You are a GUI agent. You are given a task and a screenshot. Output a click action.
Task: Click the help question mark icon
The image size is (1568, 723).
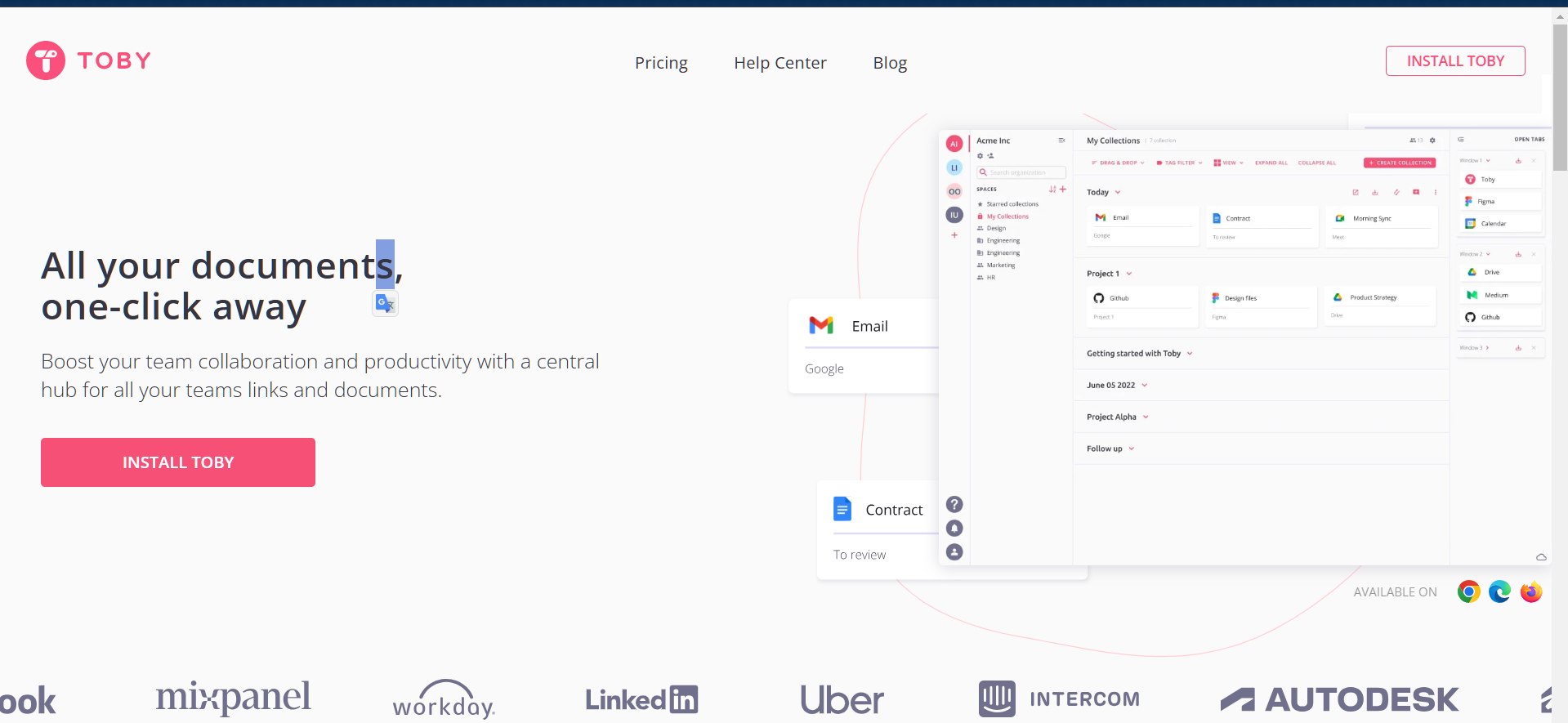point(954,504)
